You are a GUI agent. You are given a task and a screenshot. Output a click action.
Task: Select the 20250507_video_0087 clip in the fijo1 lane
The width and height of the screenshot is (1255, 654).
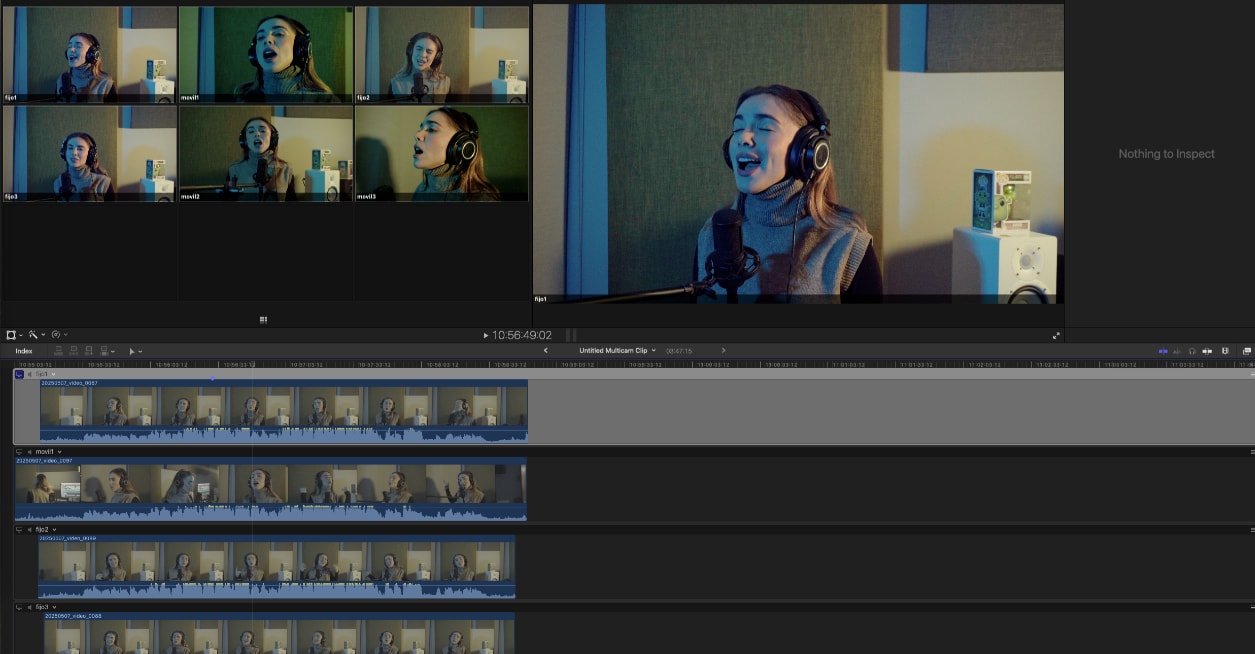(x=280, y=410)
